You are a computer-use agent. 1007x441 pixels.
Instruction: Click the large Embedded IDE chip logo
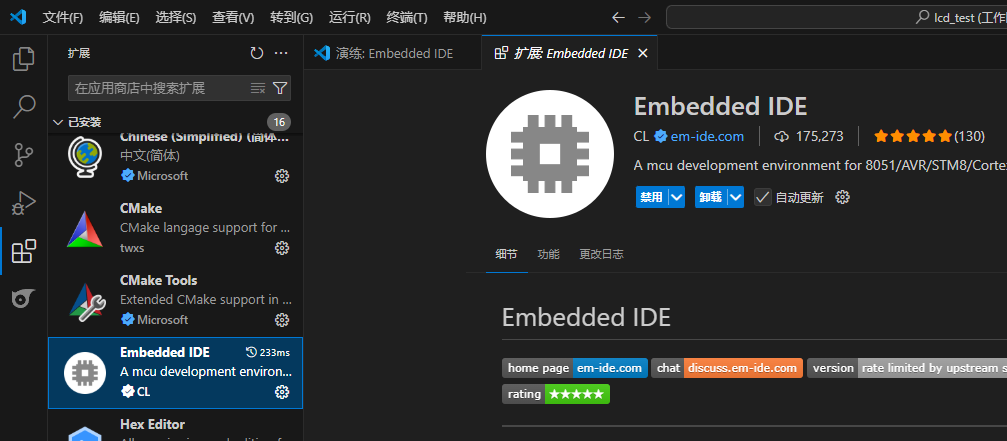[549, 154]
